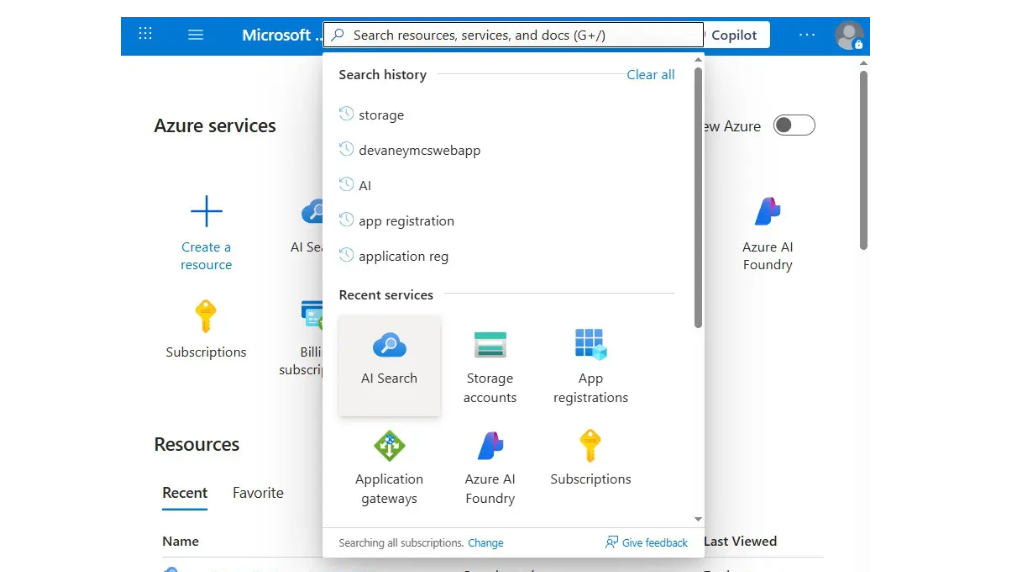Viewport: 1026px width, 572px height.
Task: Switch to the Recent resources tab
Action: click(185, 493)
